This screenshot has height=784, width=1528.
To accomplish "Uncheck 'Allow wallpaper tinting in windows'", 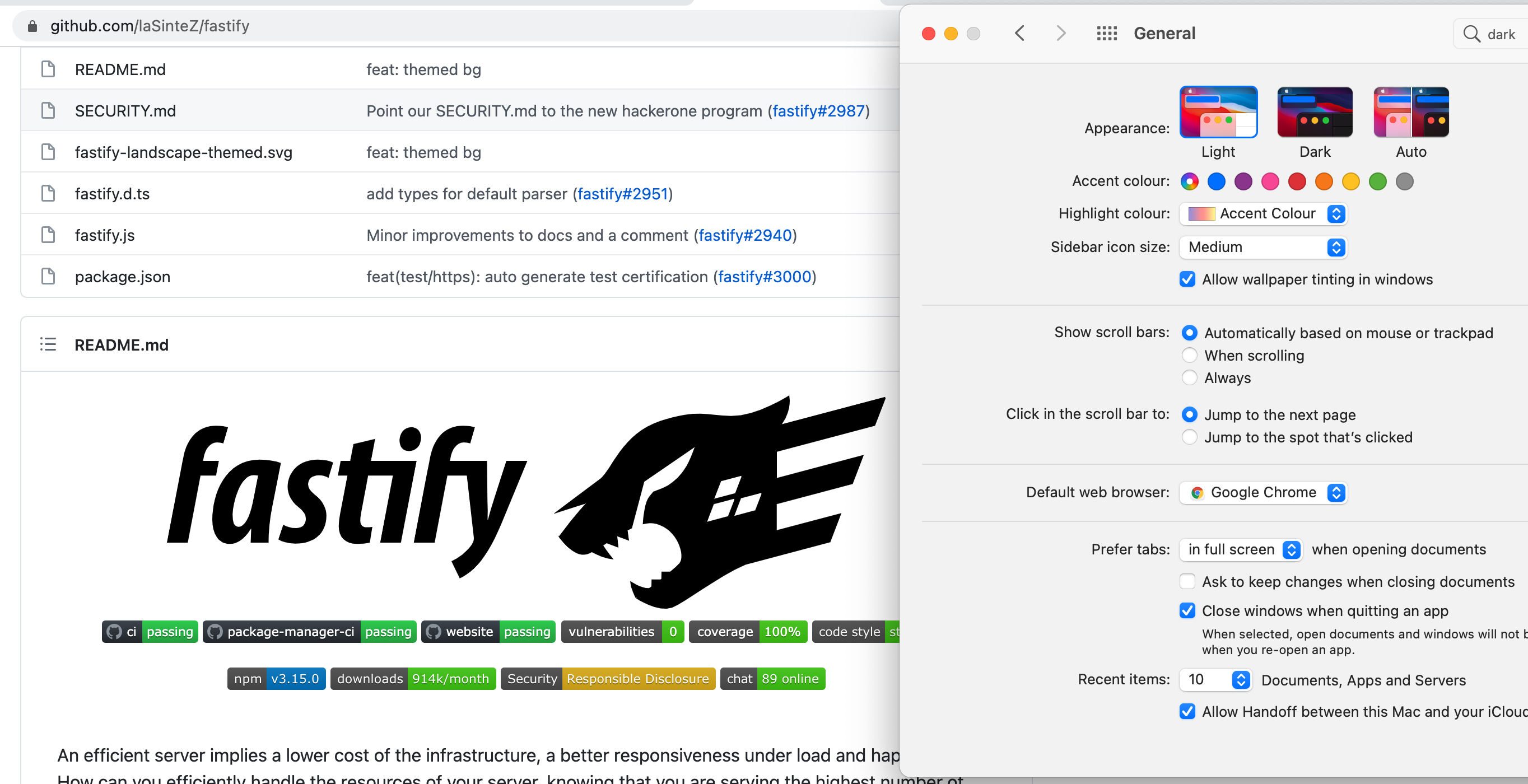I will click(x=1187, y=279).
